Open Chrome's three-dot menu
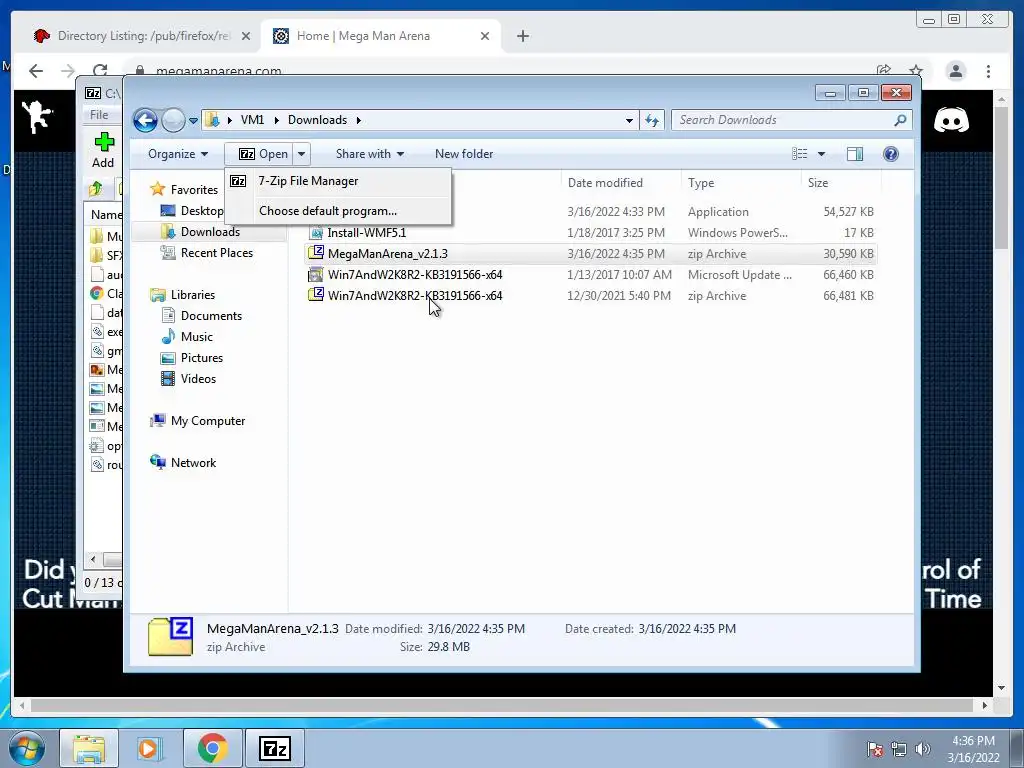 pyautogui.click(x=988, y=71)
